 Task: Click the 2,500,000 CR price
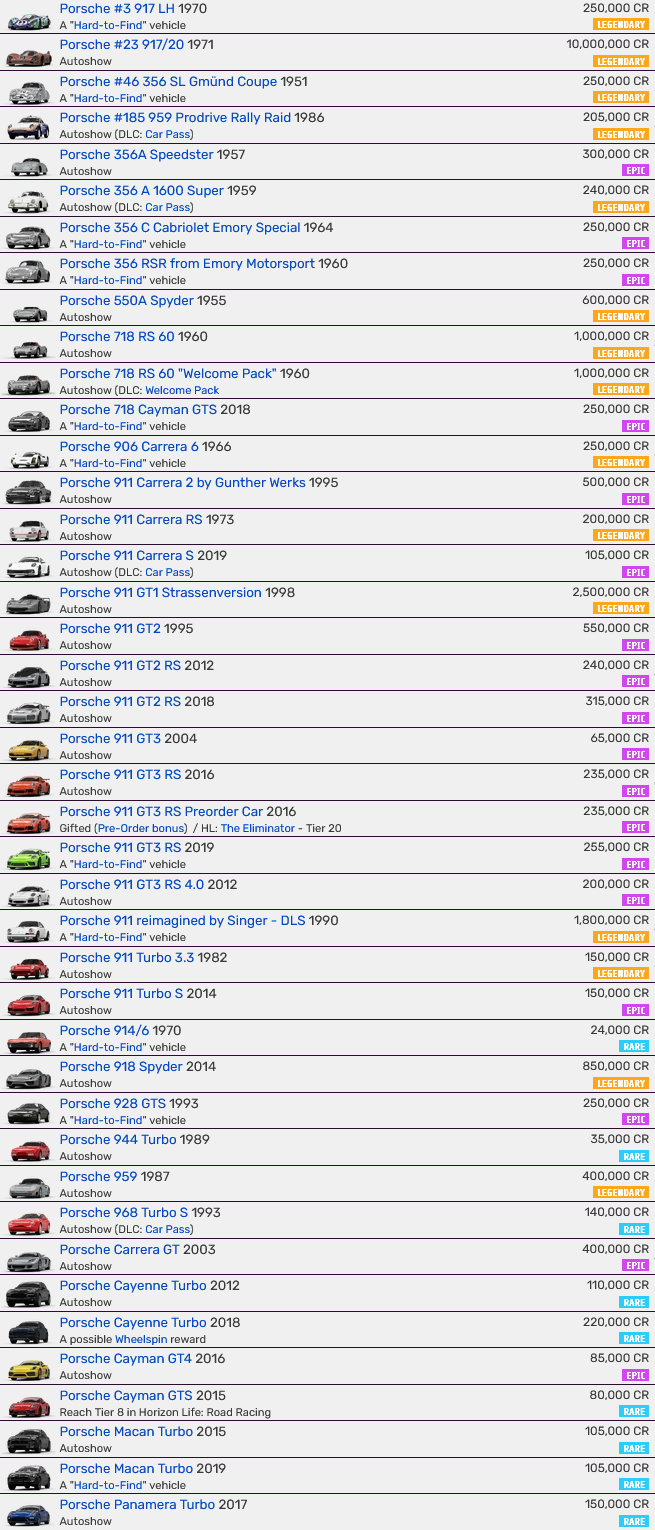point(610,592)
